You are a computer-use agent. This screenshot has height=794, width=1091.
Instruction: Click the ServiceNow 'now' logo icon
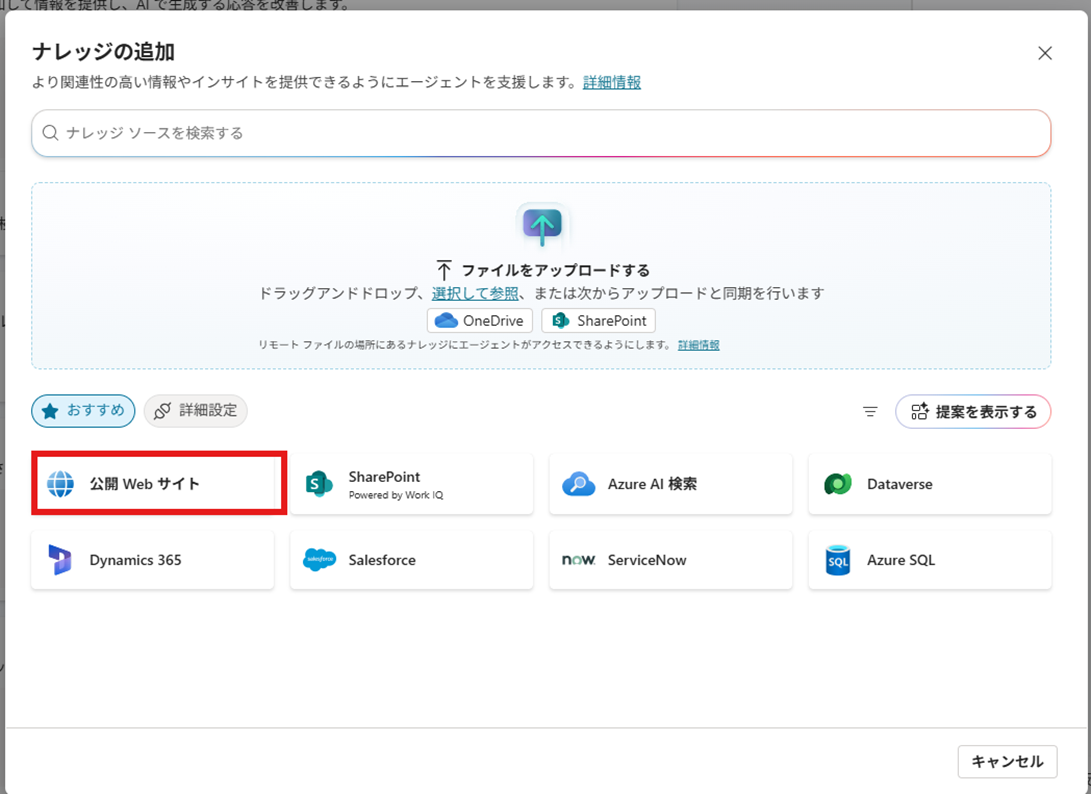[x=579, y=559]
